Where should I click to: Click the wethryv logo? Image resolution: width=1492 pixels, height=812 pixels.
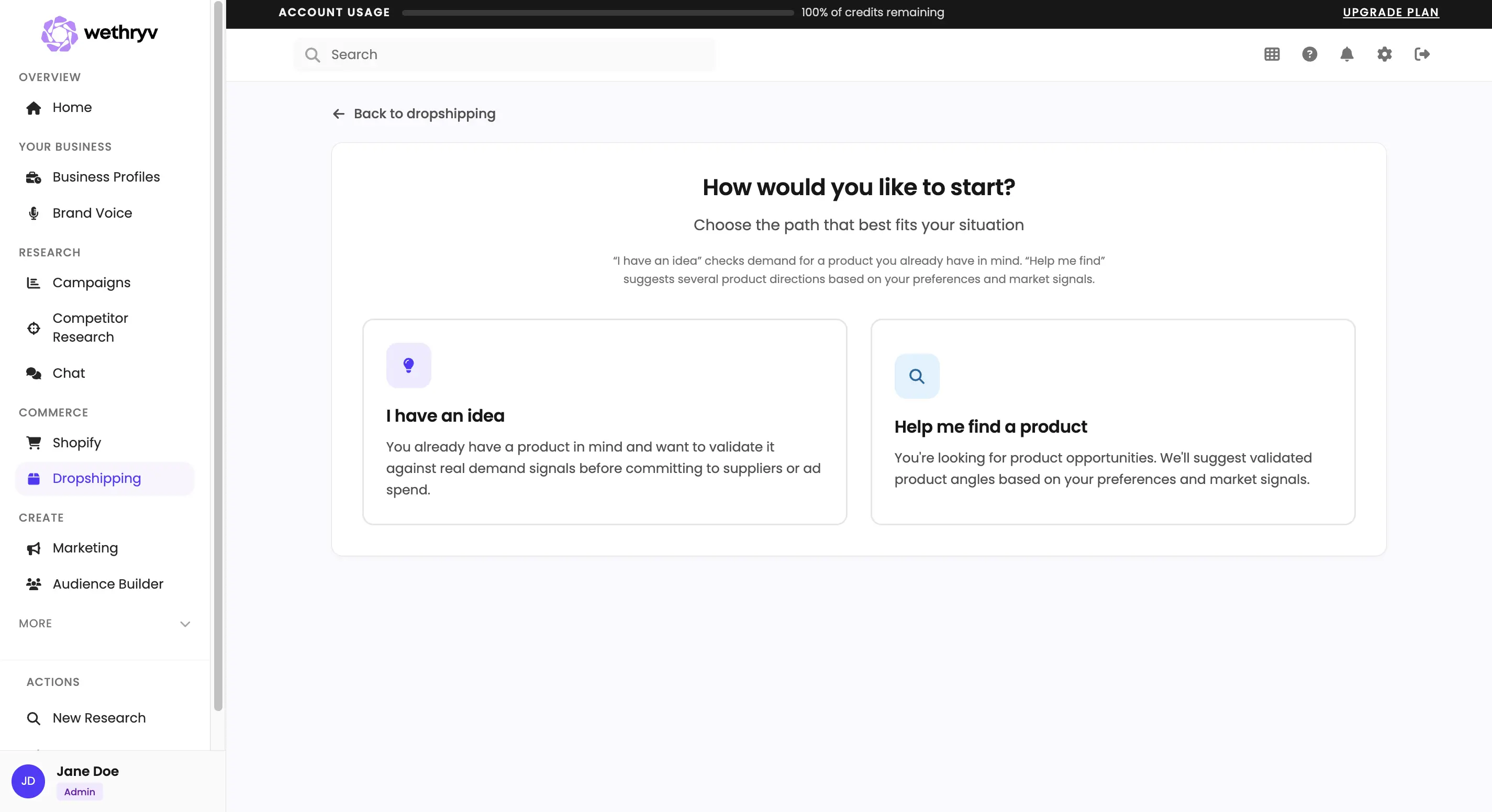tap(99, 33)
